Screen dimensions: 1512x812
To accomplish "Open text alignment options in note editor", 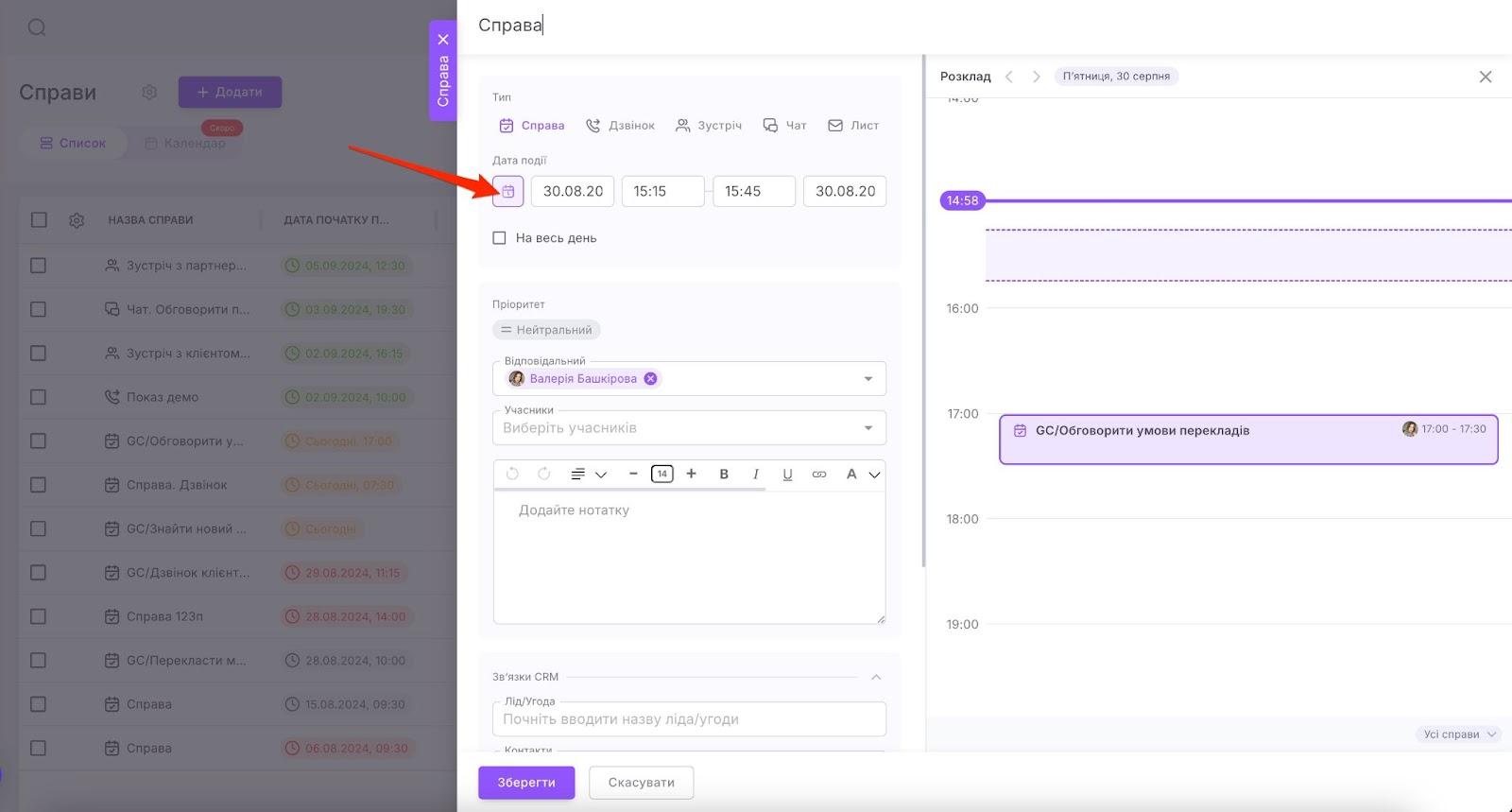I will pos(588,474).
